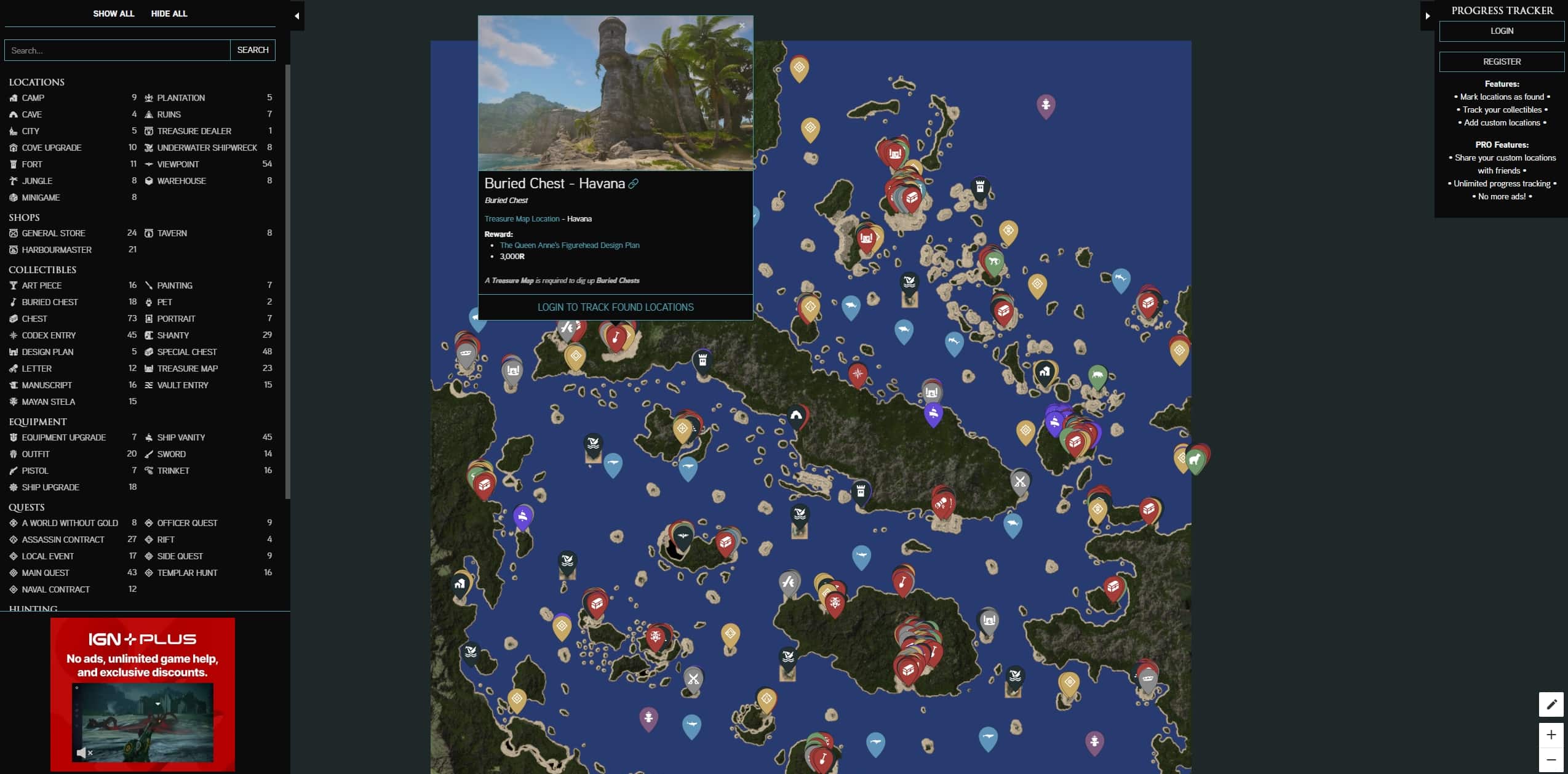Screen dimensions: 1568x774
Task: Toggle PLANTATION filter in sidebar
Action: click(208, 98)
